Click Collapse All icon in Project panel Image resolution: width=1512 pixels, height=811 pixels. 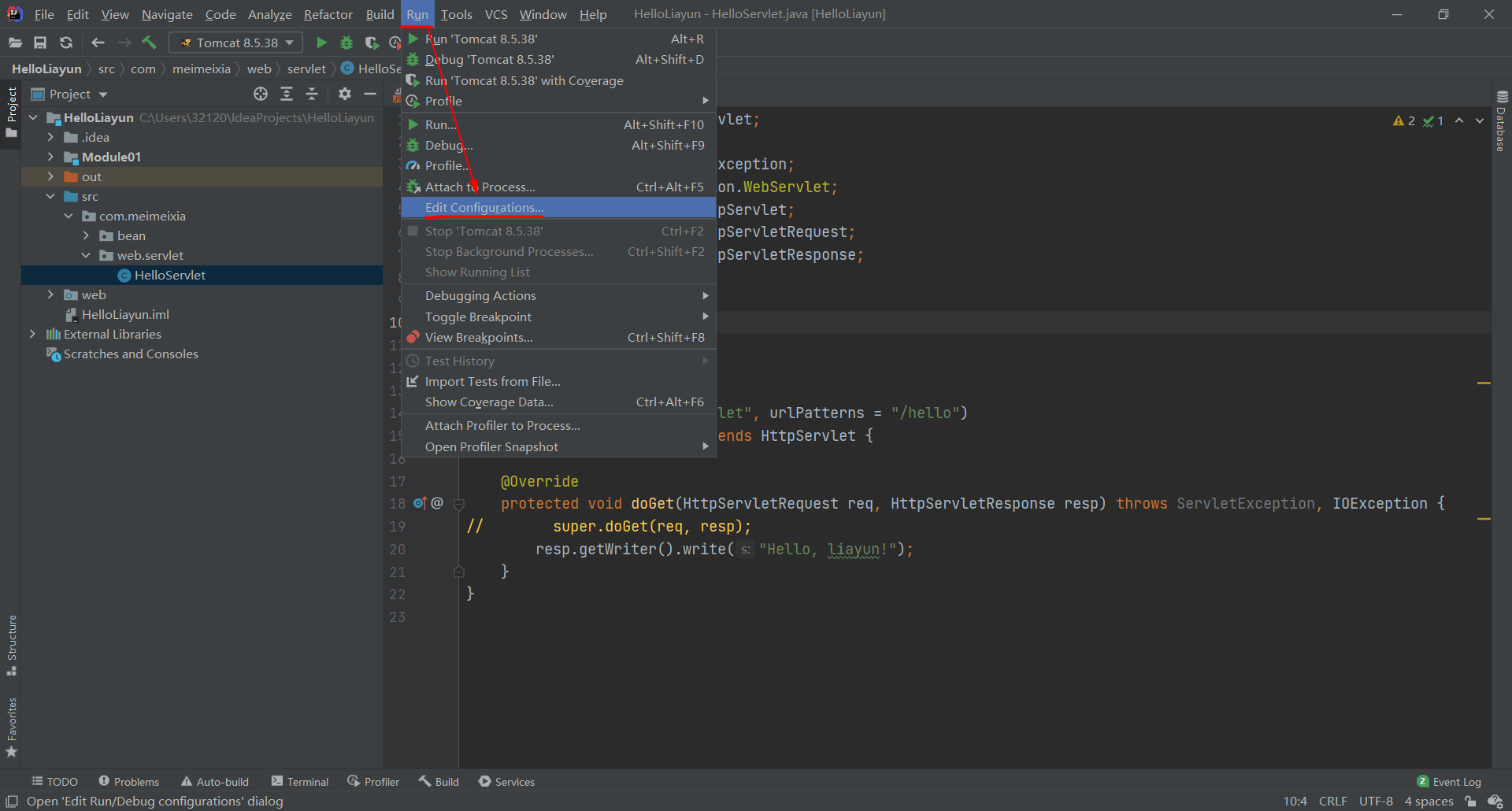pos(312,94)
